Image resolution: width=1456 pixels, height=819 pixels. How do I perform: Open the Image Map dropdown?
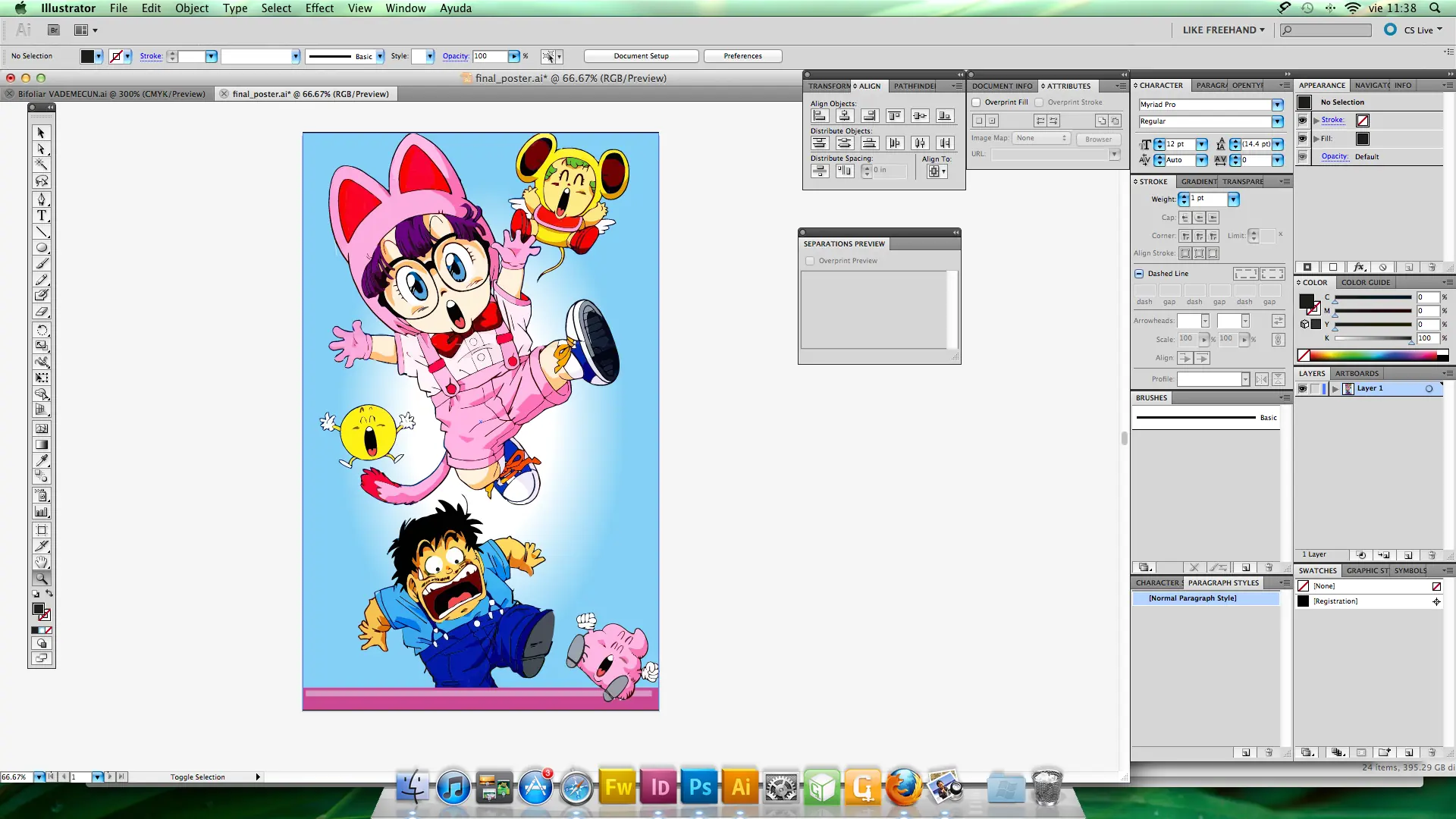tap(1041, 138)
